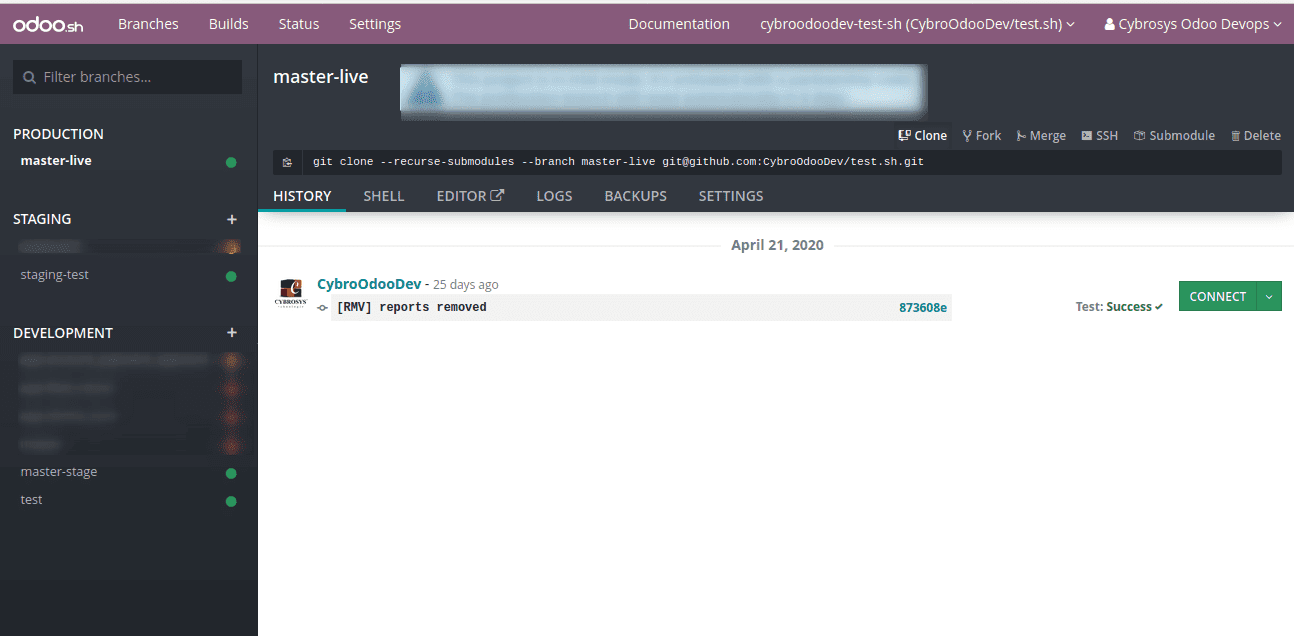The image size is (1294, 636).
Task: Click the STAGING section heading
Action: tap(42, 219)
